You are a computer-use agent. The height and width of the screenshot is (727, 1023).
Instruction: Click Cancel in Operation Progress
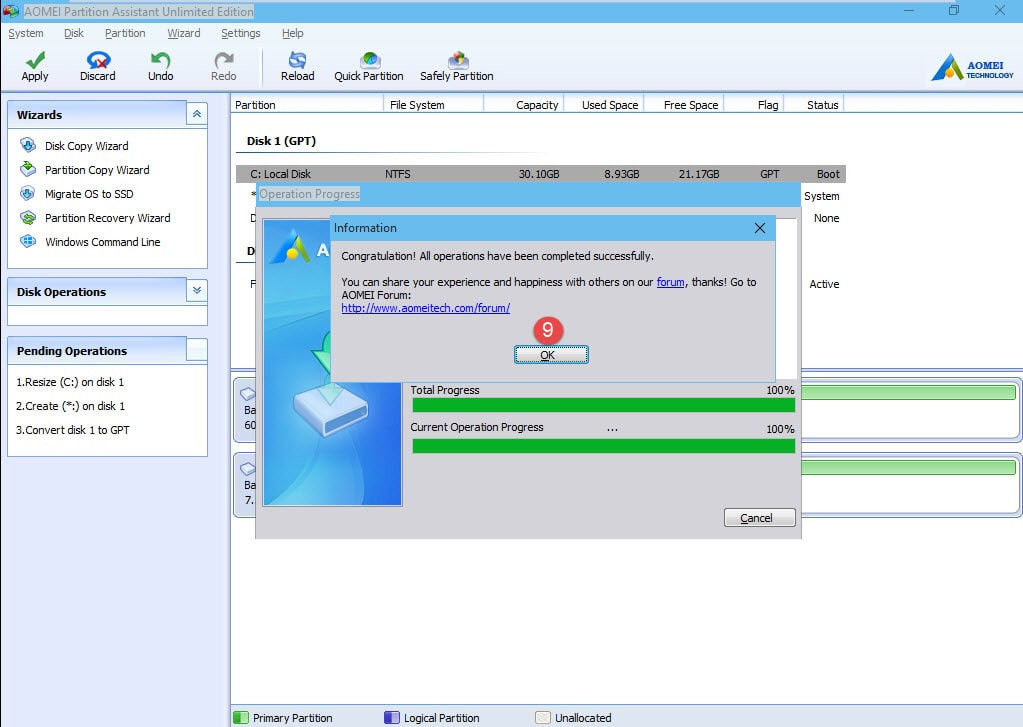pyautogui.click(x=759, y=518)
